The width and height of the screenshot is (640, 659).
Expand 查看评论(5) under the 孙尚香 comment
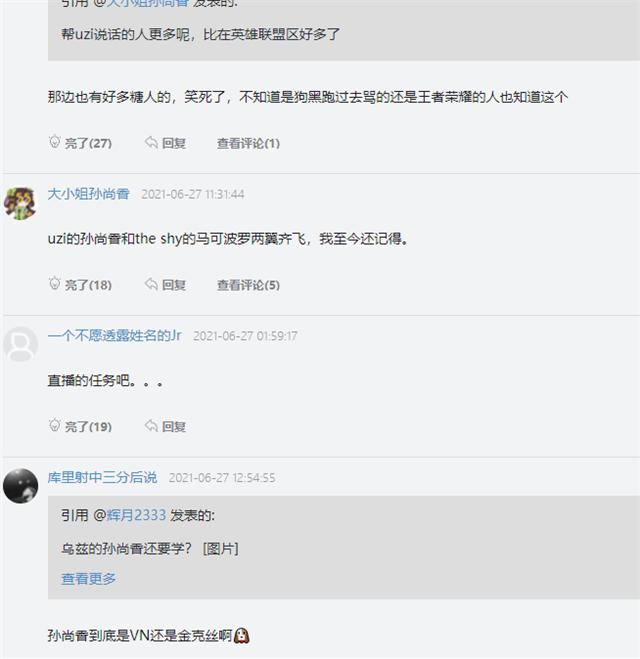(248, 285)
